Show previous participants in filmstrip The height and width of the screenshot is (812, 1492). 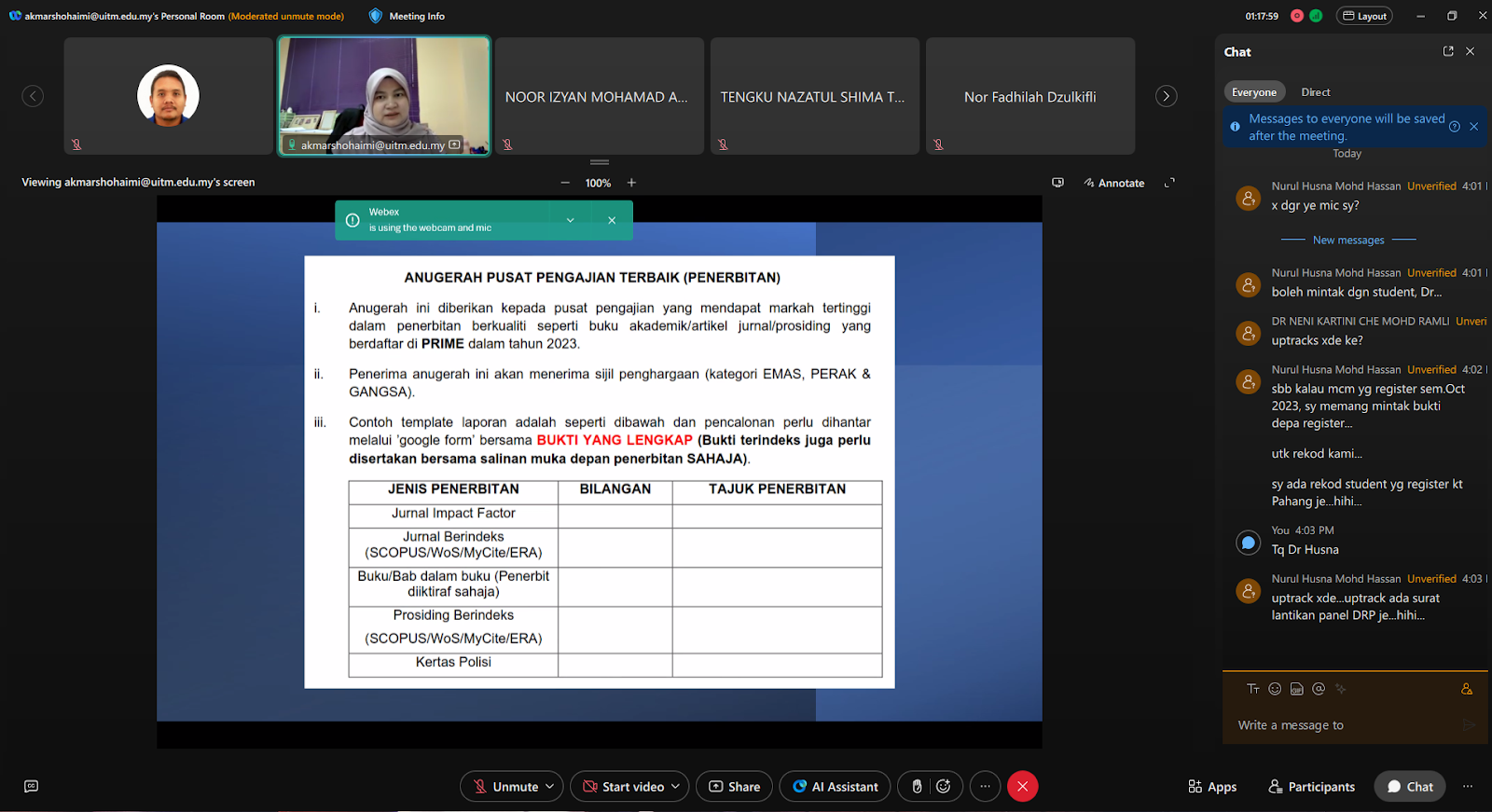pos(33,96)
